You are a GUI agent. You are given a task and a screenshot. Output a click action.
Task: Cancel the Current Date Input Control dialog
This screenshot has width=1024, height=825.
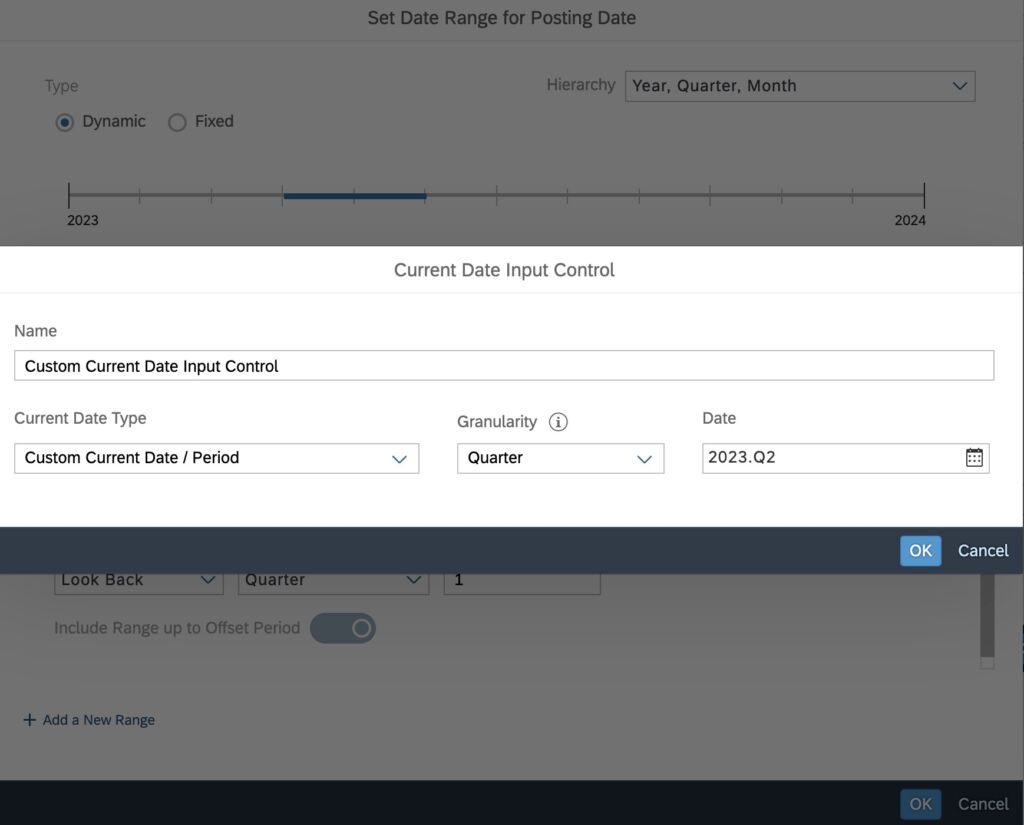click(x=983, y=551)
